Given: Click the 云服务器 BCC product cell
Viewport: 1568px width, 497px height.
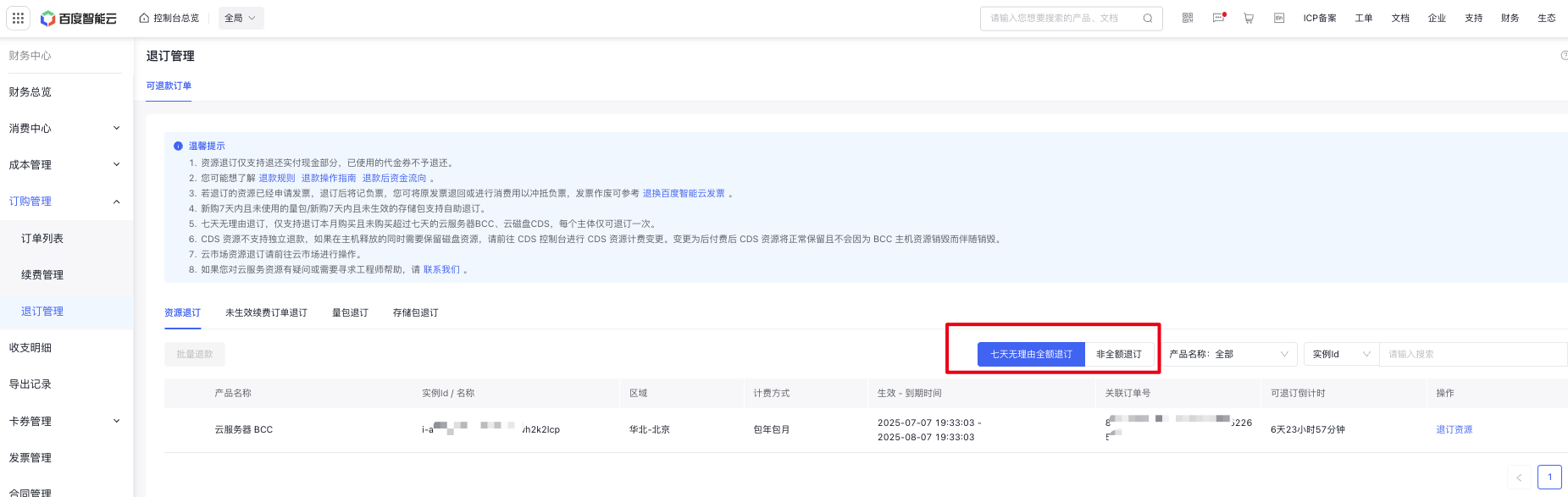Looking at the screenshot, I should coord(244,429).
